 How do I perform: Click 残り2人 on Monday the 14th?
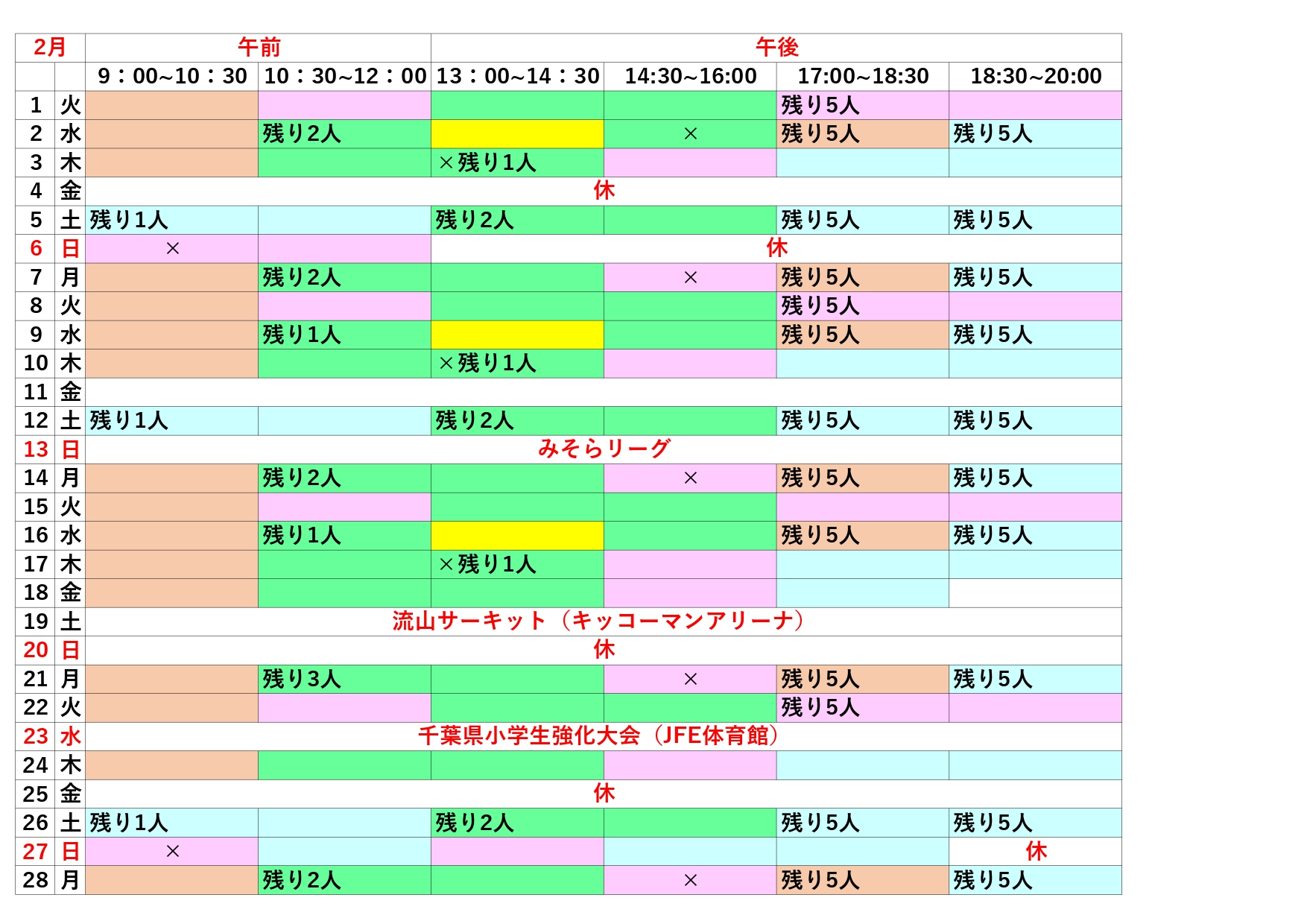(x=302, y=478)
